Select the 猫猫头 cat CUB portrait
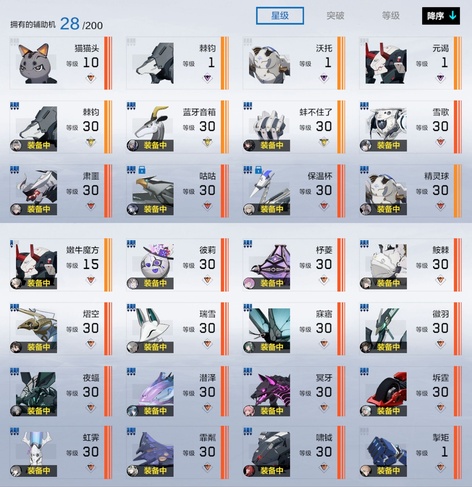Viewport: 472px width, 487px height. click(x=37, y=63)
